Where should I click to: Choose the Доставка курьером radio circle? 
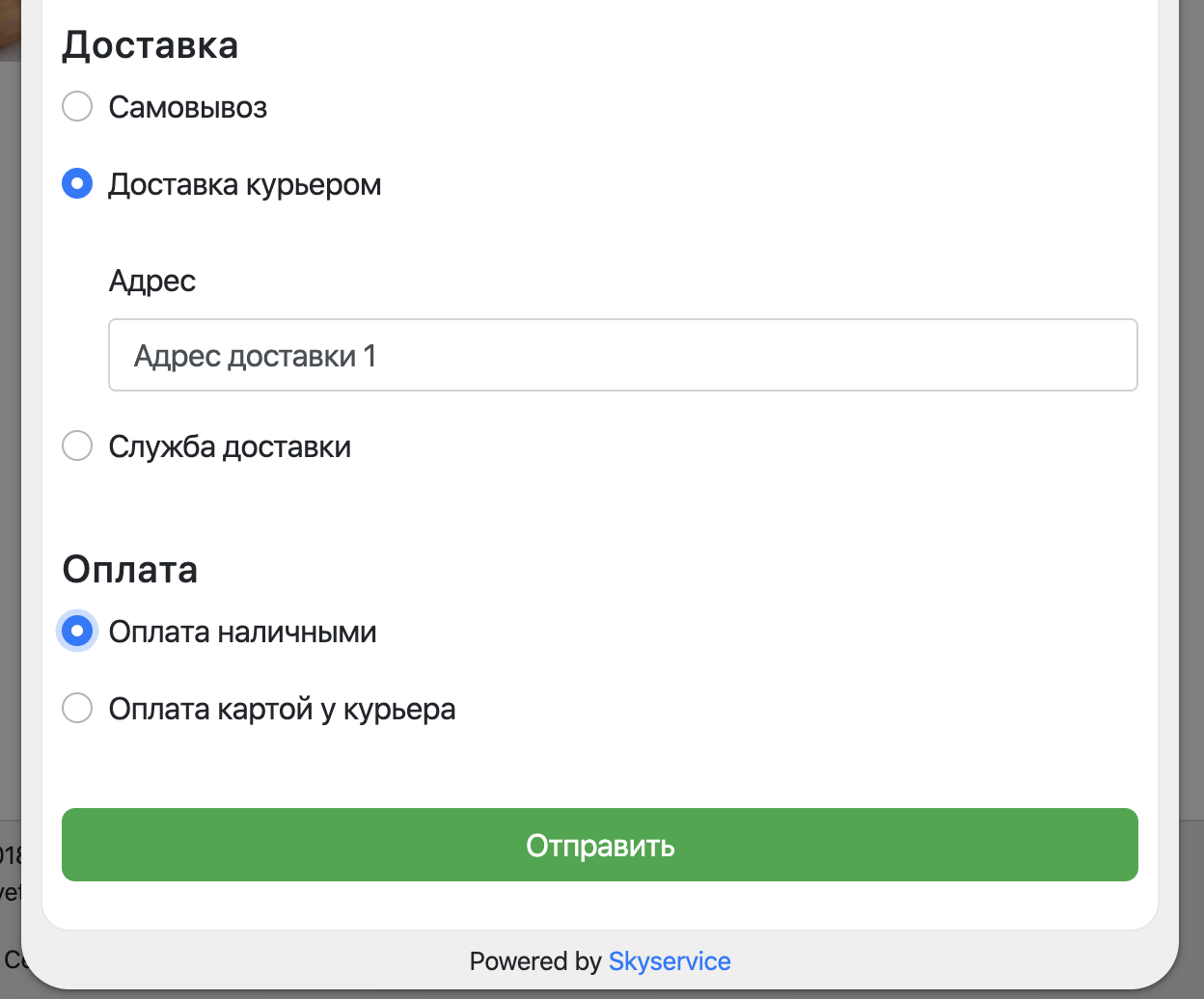77,183
